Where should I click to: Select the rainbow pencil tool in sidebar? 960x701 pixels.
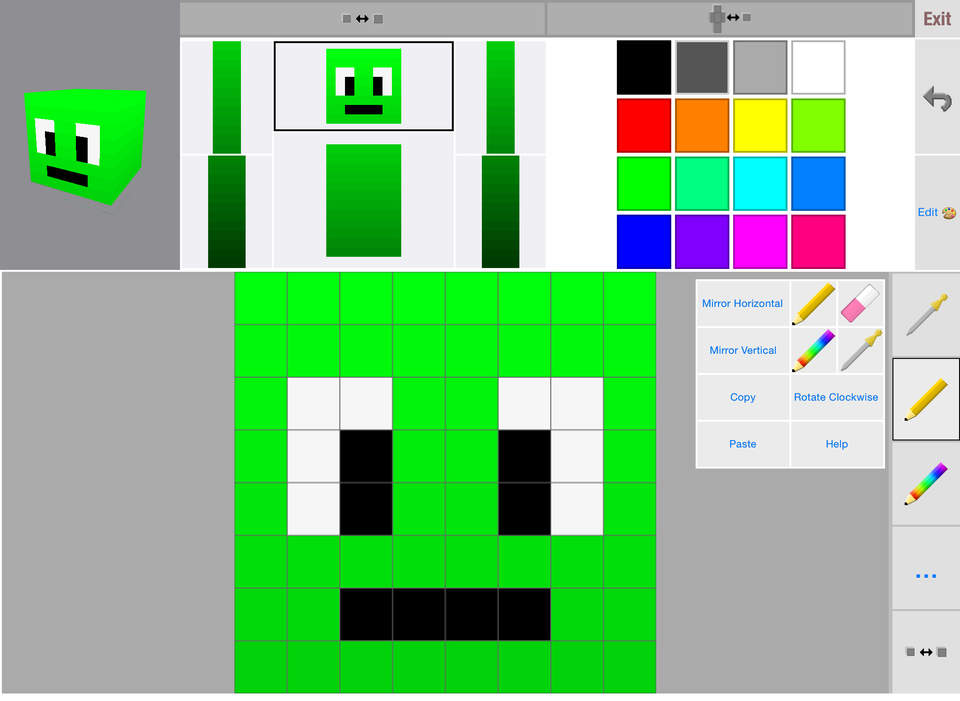[x=926, y=483]
